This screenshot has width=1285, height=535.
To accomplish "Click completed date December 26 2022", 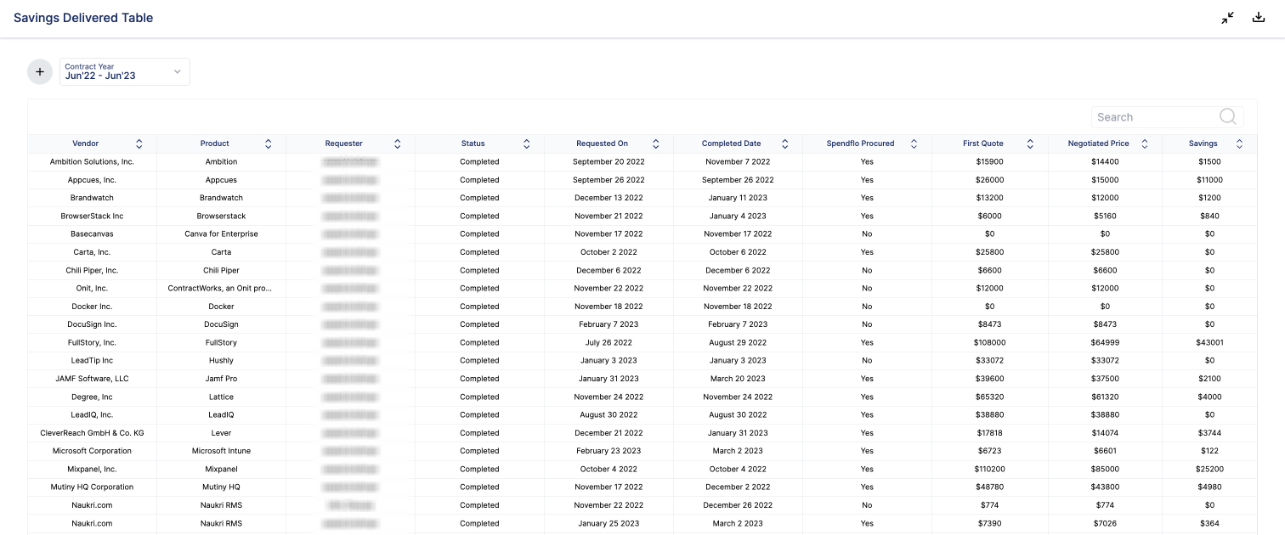I will coord(738,505).
